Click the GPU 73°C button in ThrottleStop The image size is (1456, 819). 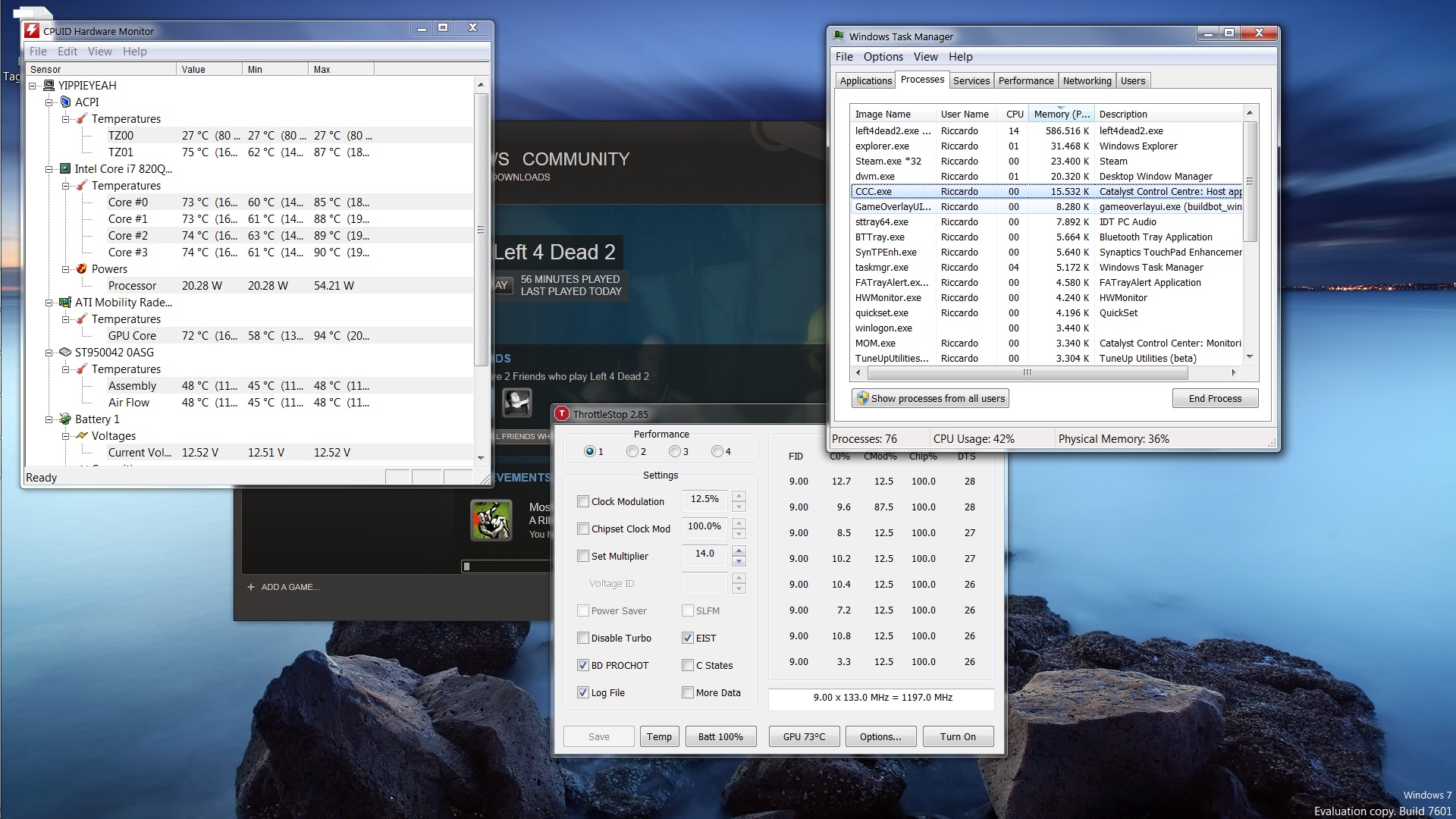pos(804,736)
